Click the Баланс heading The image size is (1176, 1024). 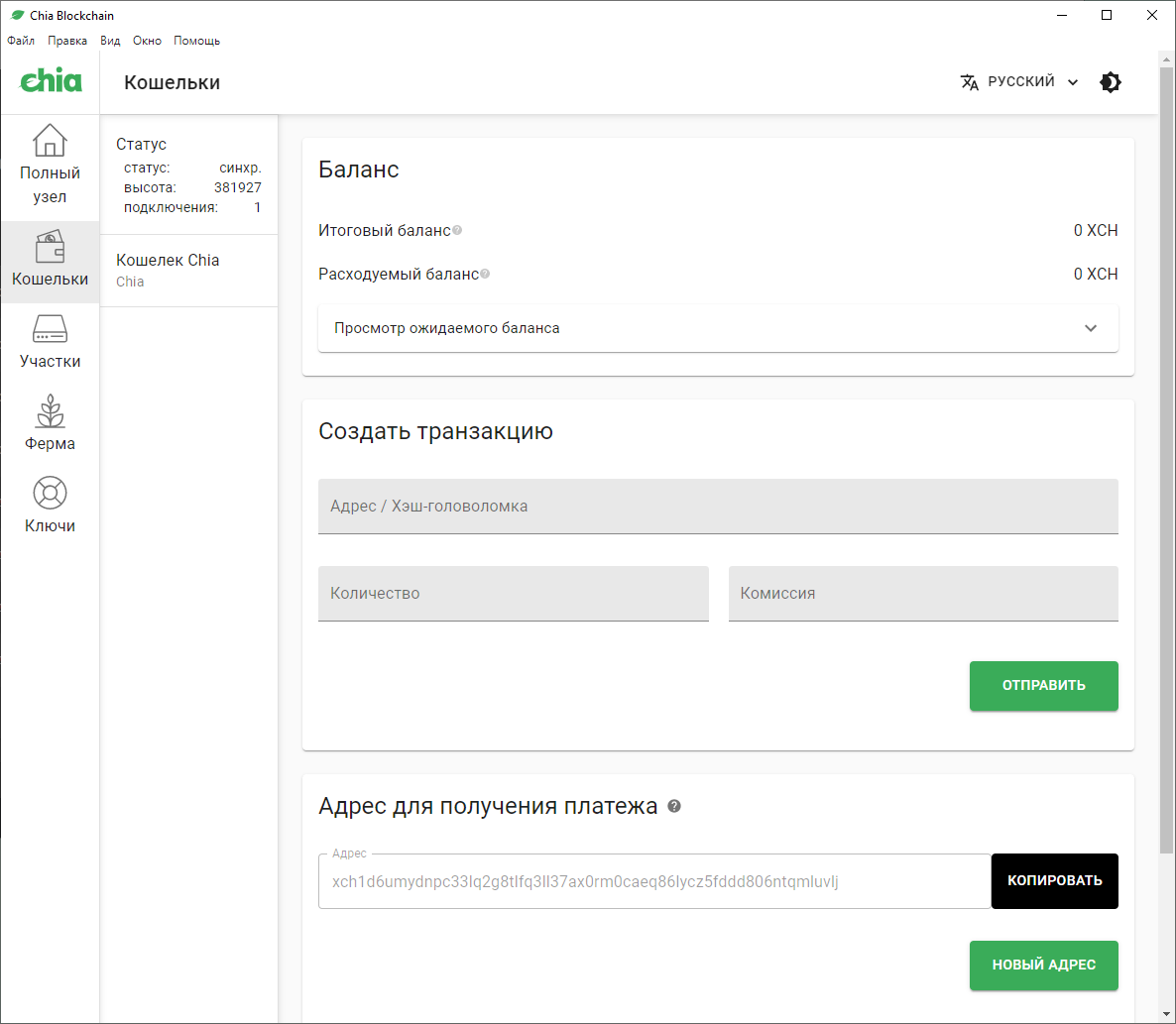pos(359,170)
